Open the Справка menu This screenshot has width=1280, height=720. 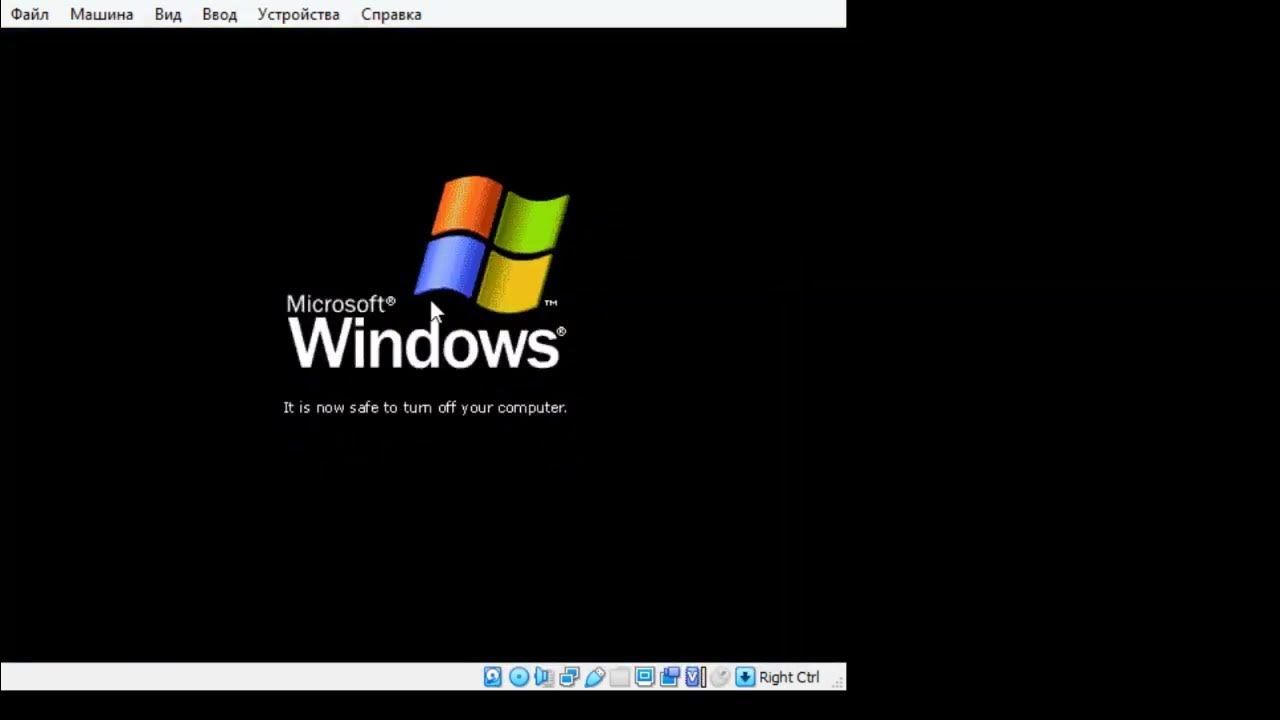(x=391, y=14)
